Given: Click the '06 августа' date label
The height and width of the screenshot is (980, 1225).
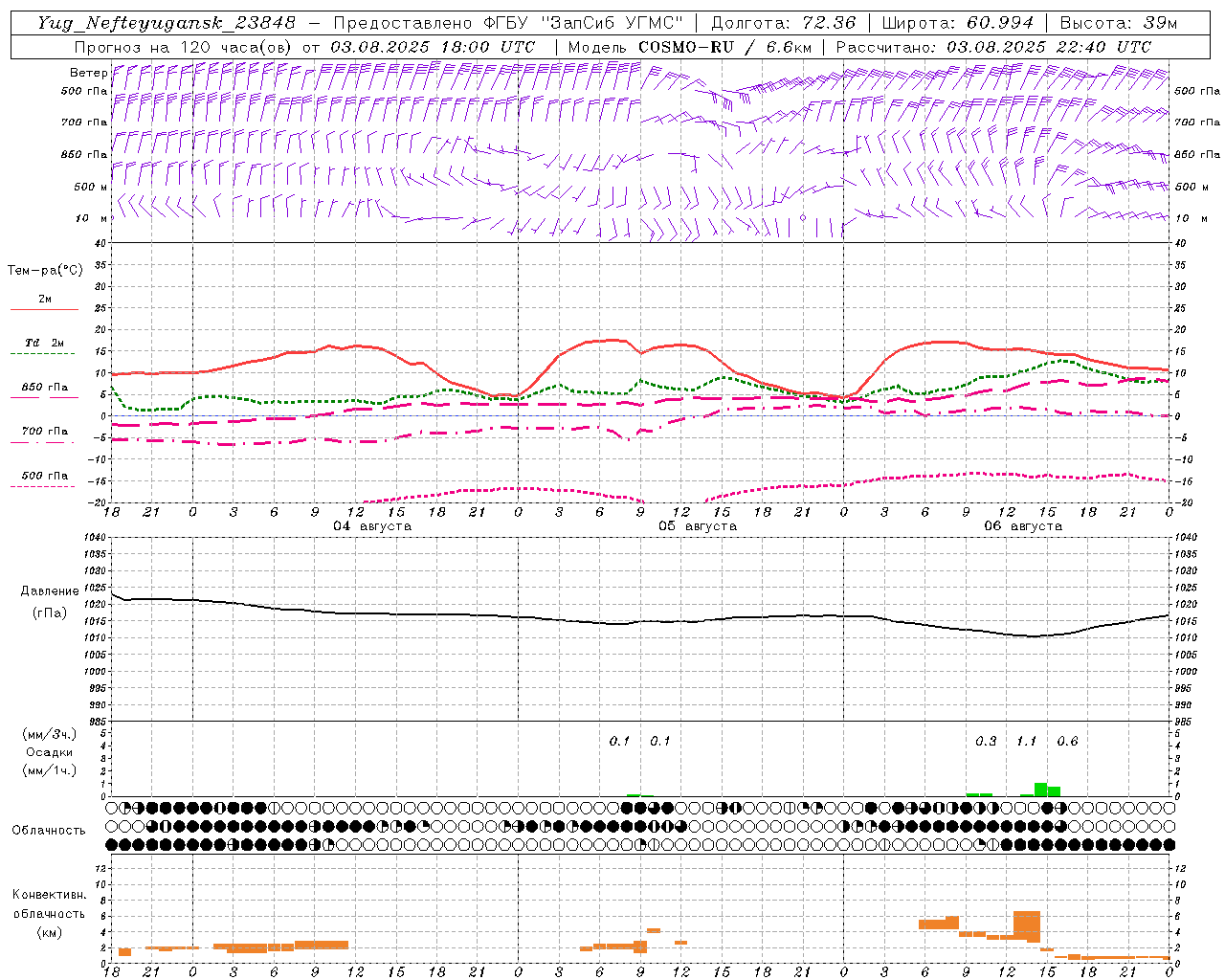Looking at the screenshot, I should [x=1023, y=526].
